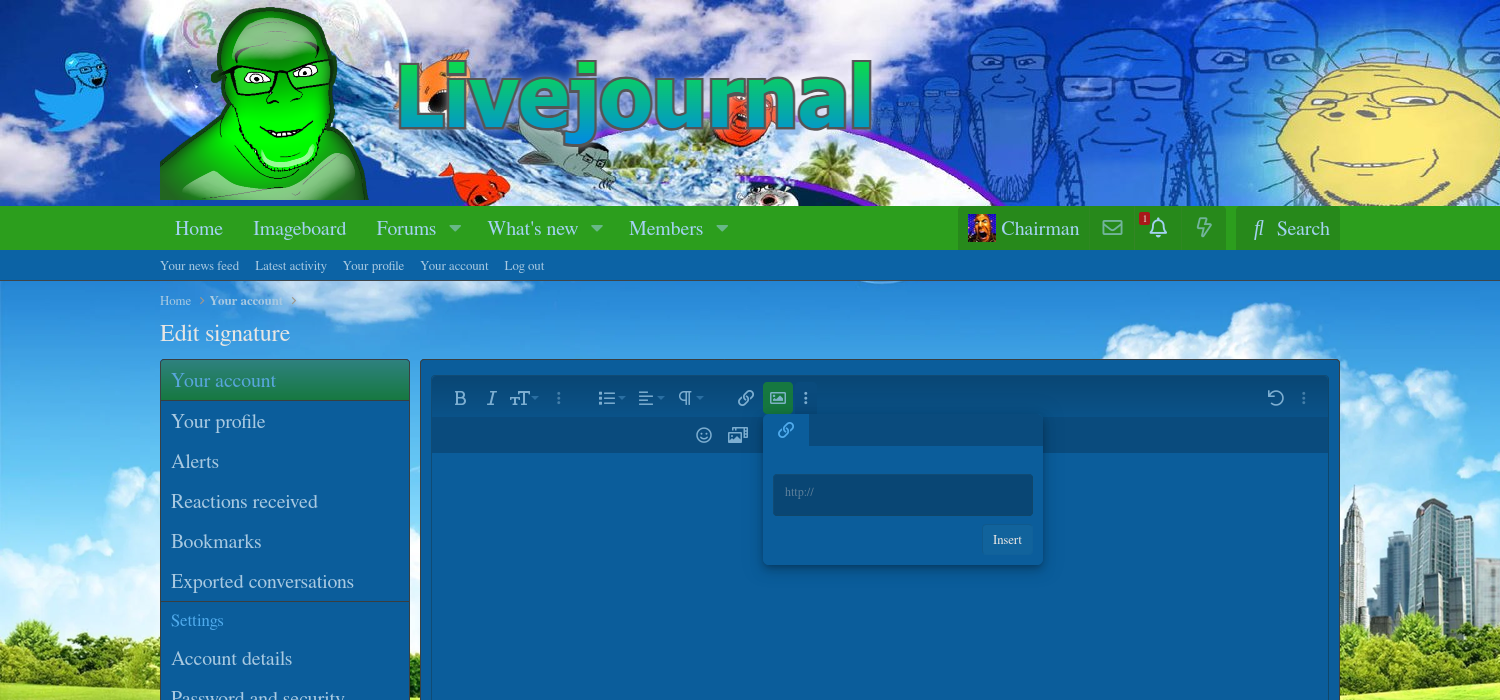
Task: Go to Your account breadcrumb
Action: coord(246,301)
